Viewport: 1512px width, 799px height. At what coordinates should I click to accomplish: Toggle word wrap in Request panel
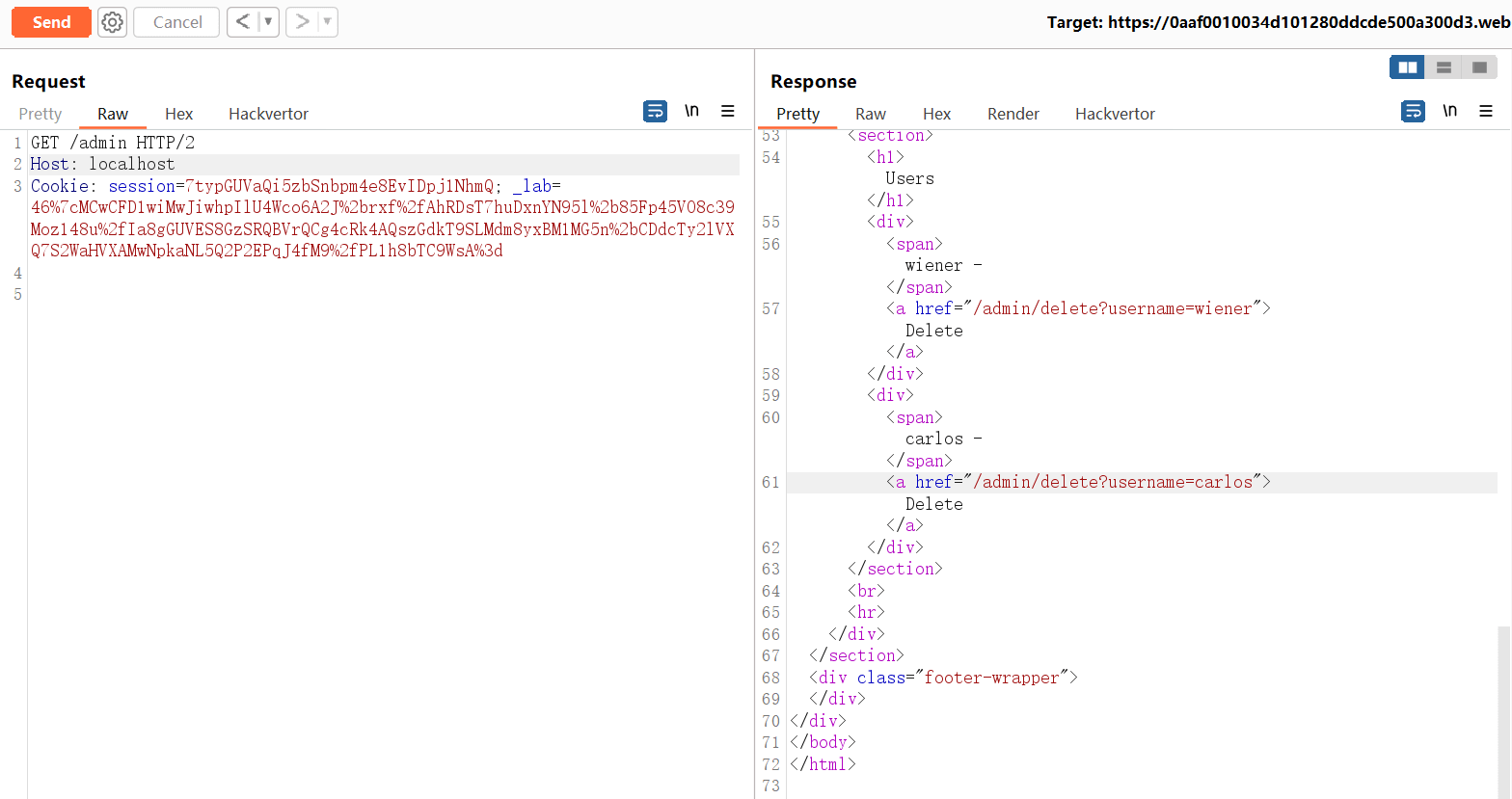(x=655, y=112)
